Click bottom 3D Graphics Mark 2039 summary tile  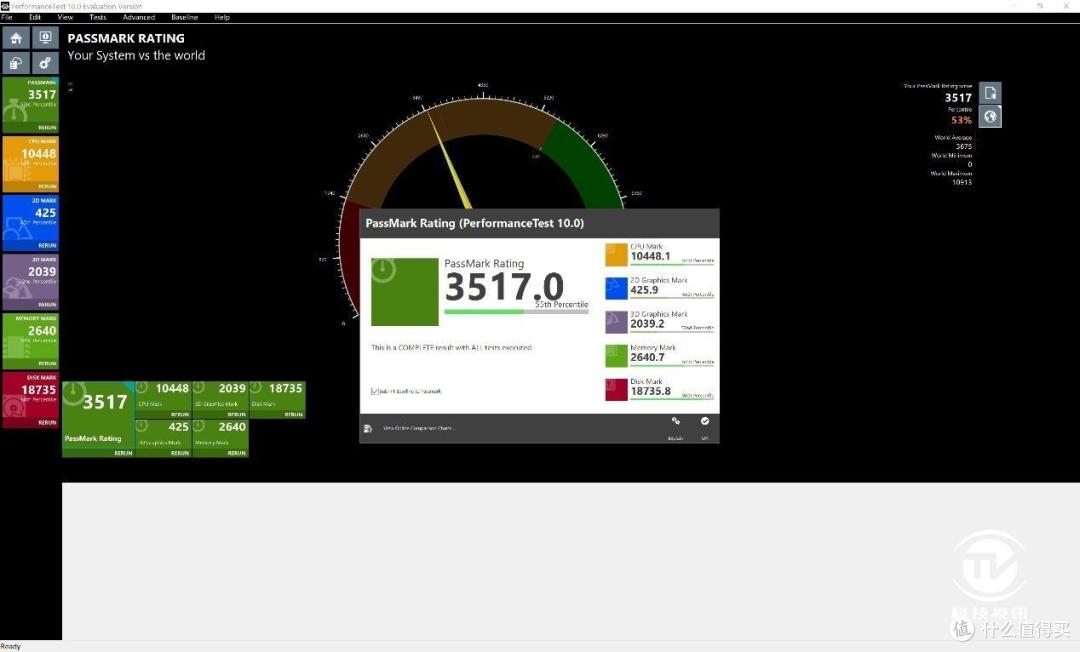click(220, 399)
